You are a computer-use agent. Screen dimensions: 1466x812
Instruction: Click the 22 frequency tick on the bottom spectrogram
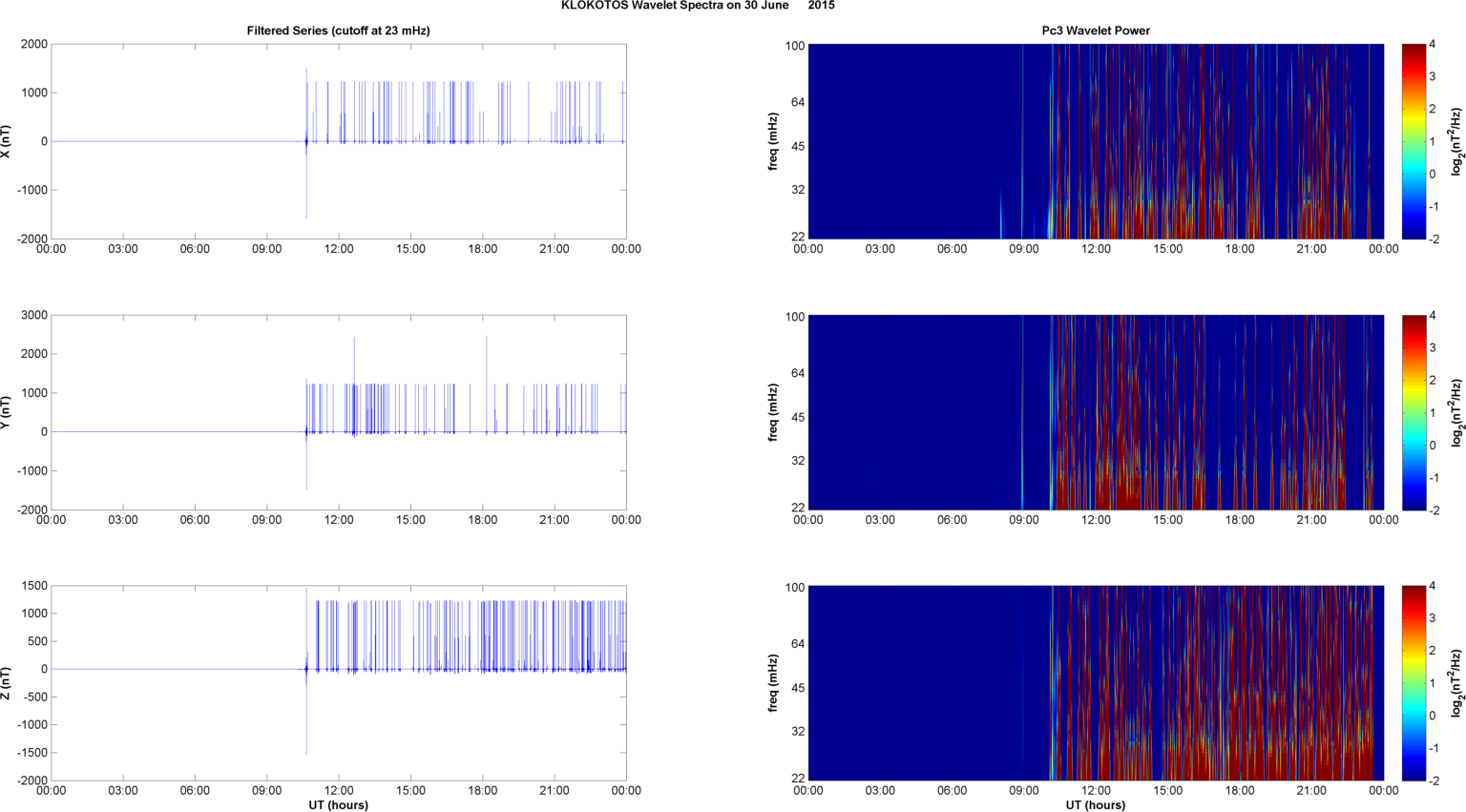(798, 778)
